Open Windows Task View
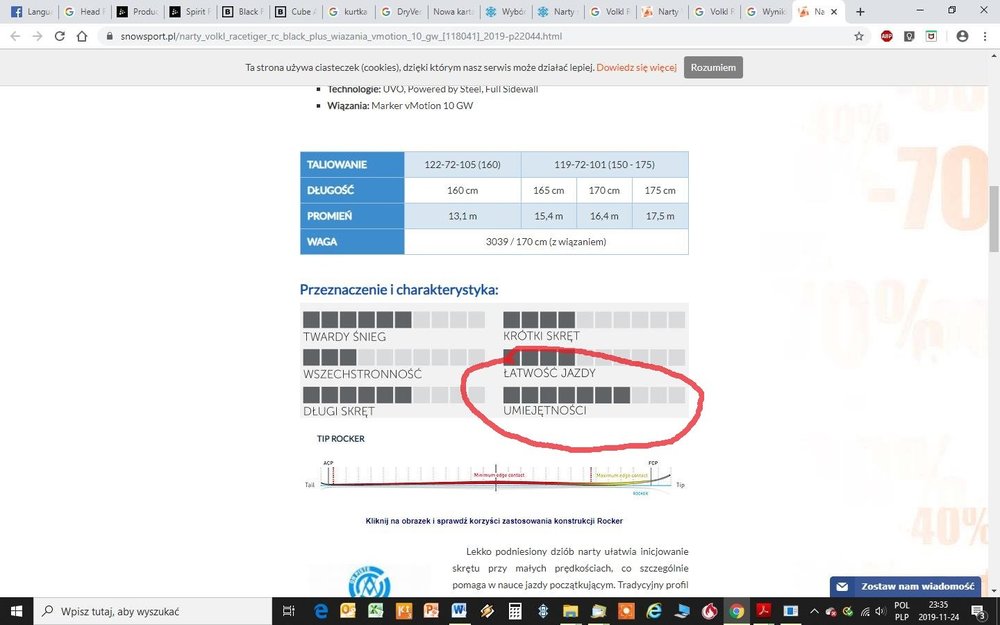The height and width of the screenshot is (625, 1000). click(x=288, y=611)
